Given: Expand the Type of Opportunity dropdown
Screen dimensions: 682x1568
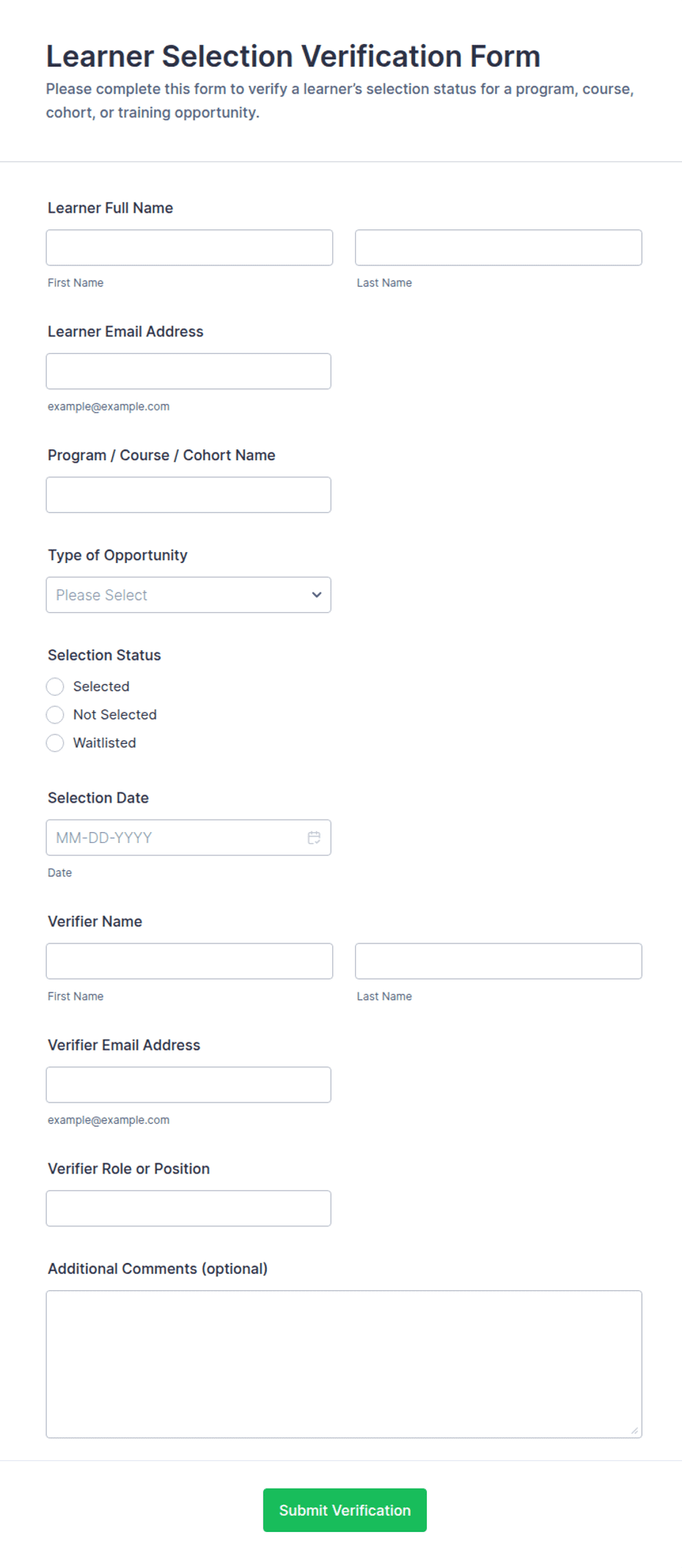Looking at the screenshot, I should [x=188, y=595].
